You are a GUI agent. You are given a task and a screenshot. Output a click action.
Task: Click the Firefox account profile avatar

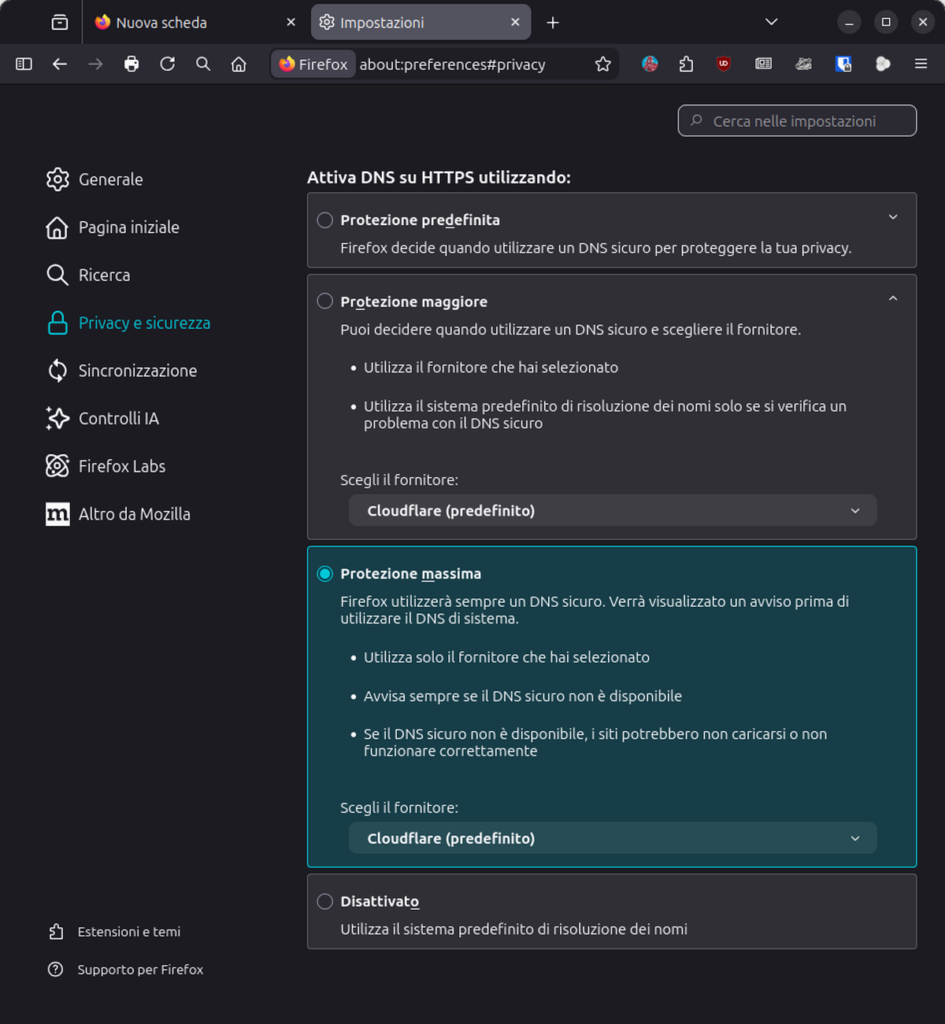(x=650, y=64)
